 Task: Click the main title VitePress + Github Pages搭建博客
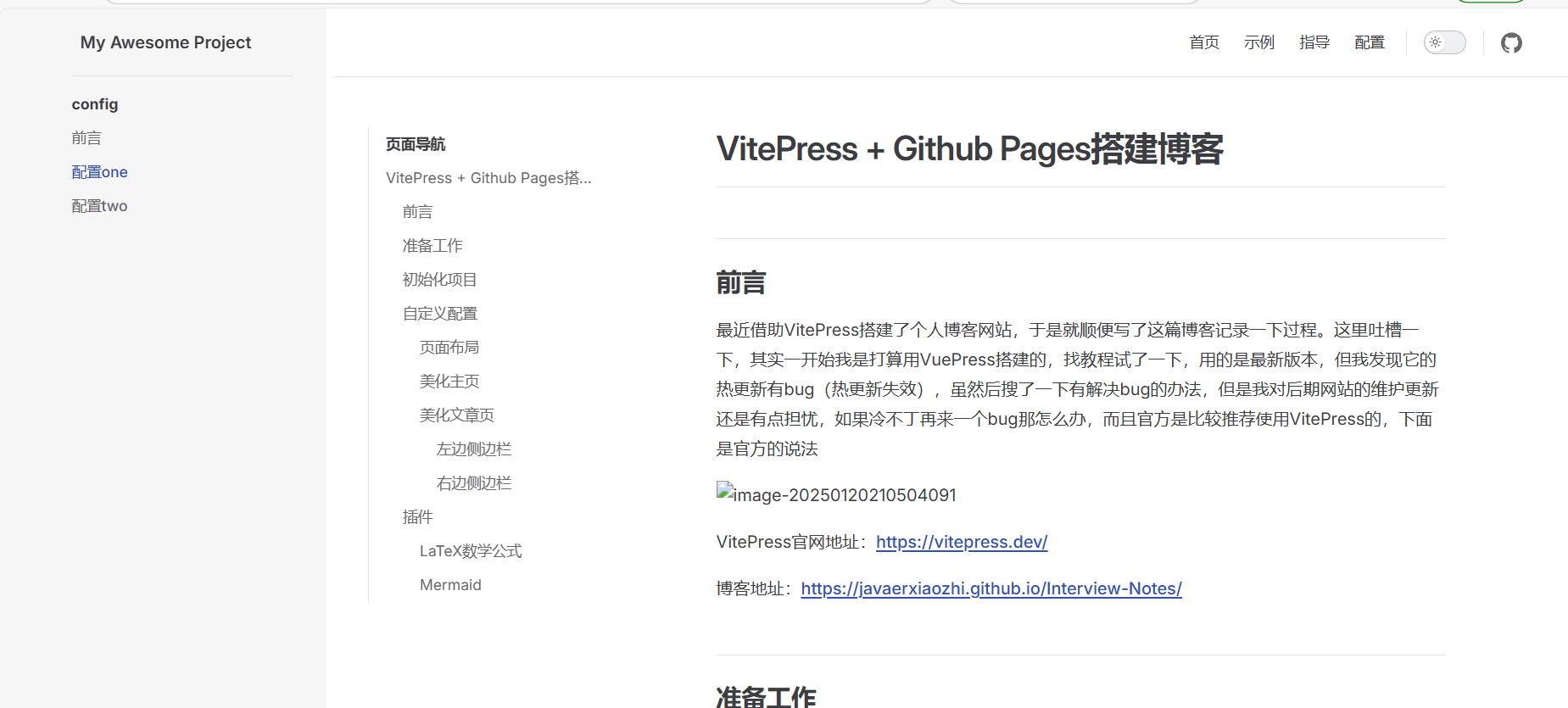pos(970,148)
